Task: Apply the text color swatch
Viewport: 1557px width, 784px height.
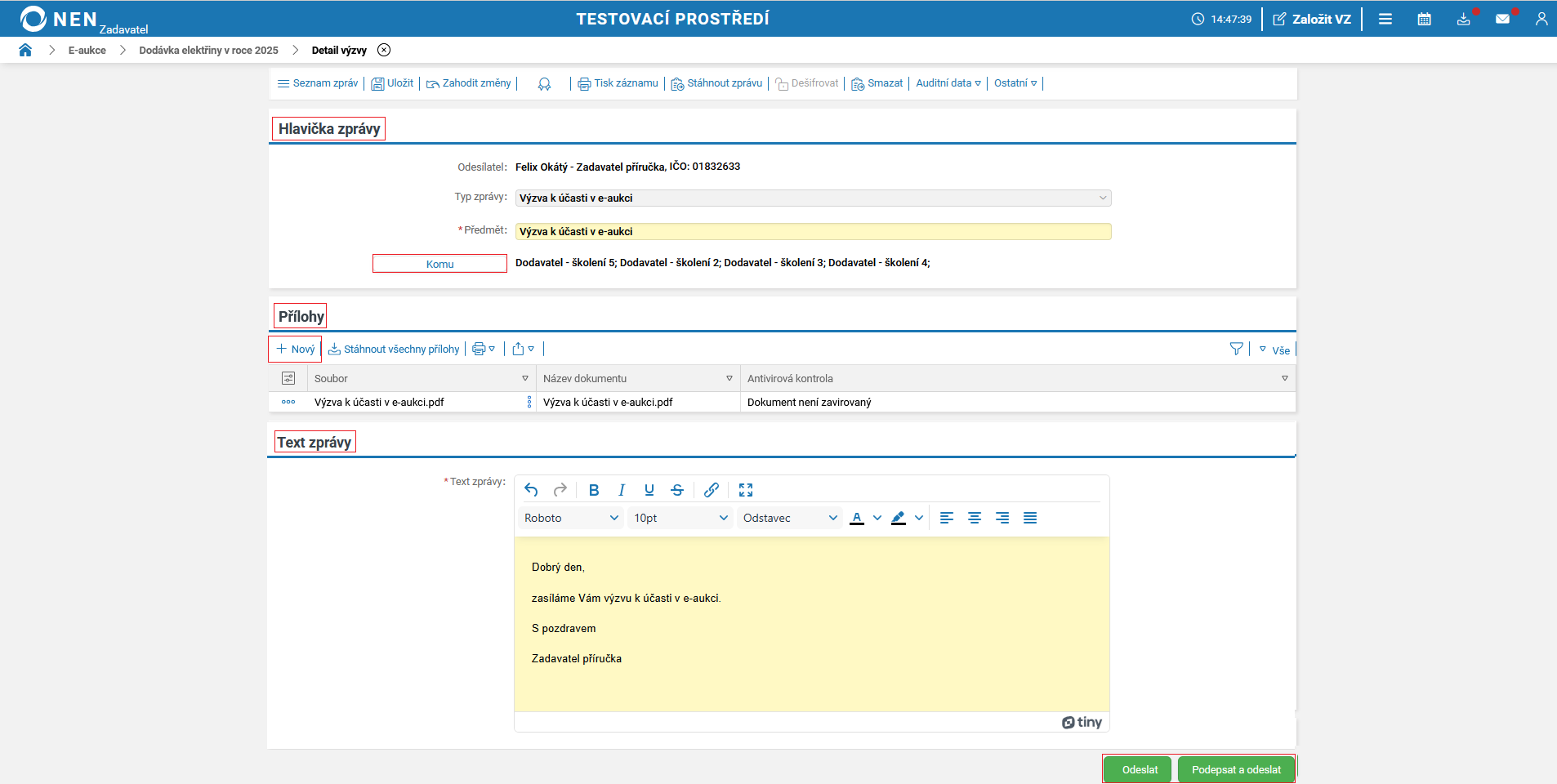Action: click(857, 518)
